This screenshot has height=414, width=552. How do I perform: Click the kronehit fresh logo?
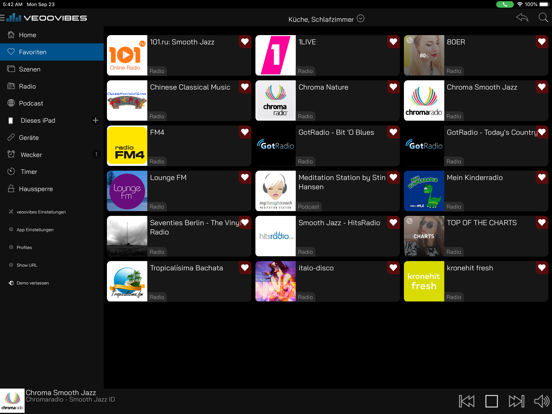(x=424, y=281)
